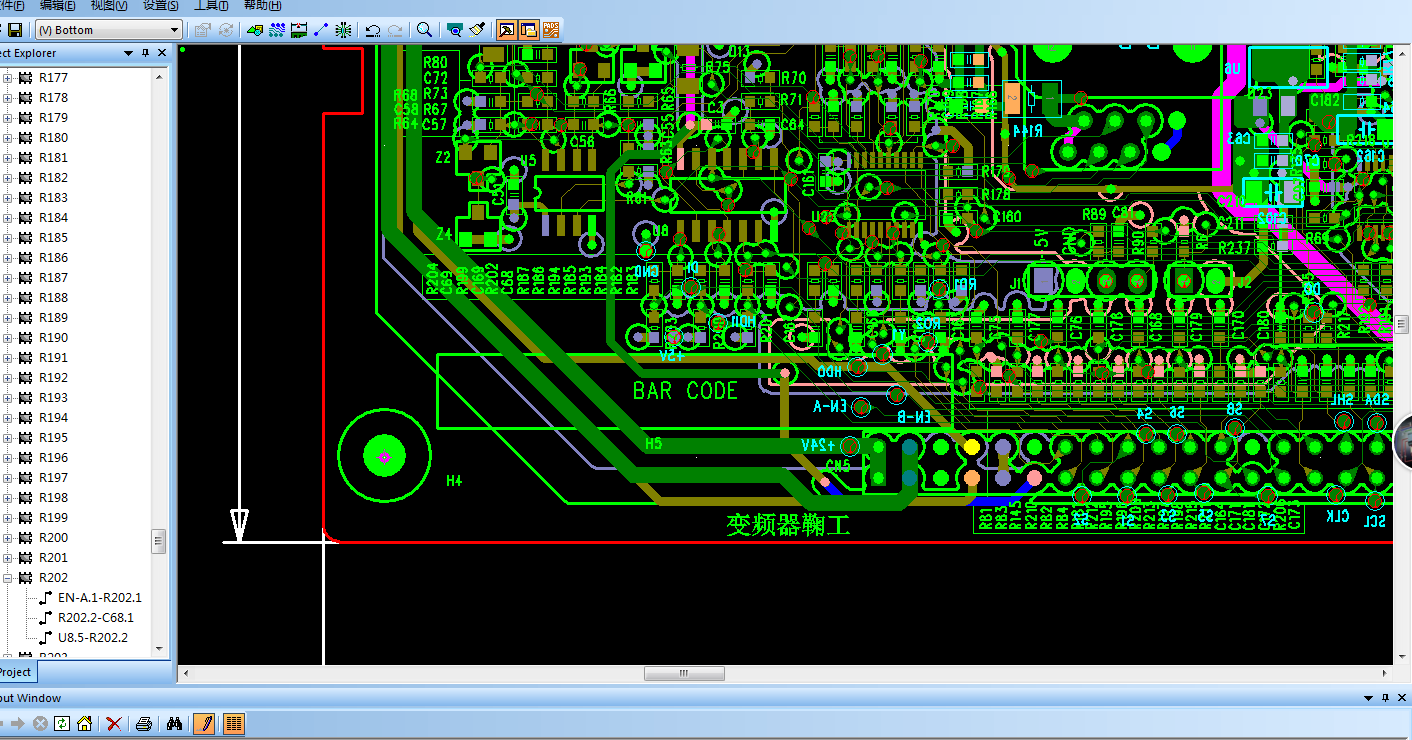The image size is (1412, 740).
Task: Click the binoculars find icon
Action: tap(174, 724)
